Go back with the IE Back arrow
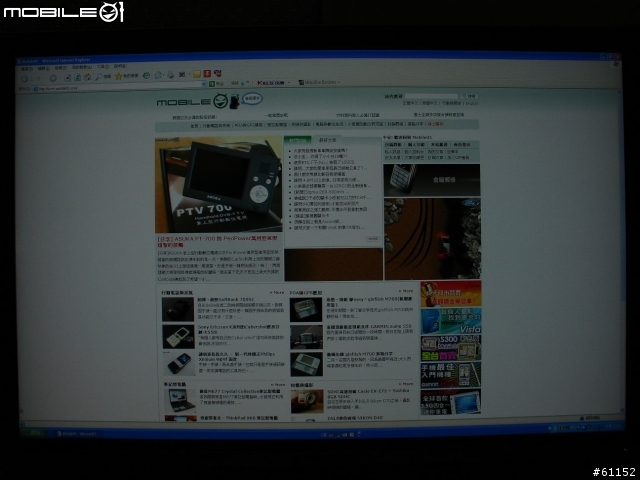Image resolution: width=640 pixels, height=480 pixels. (x=25, y=78)
